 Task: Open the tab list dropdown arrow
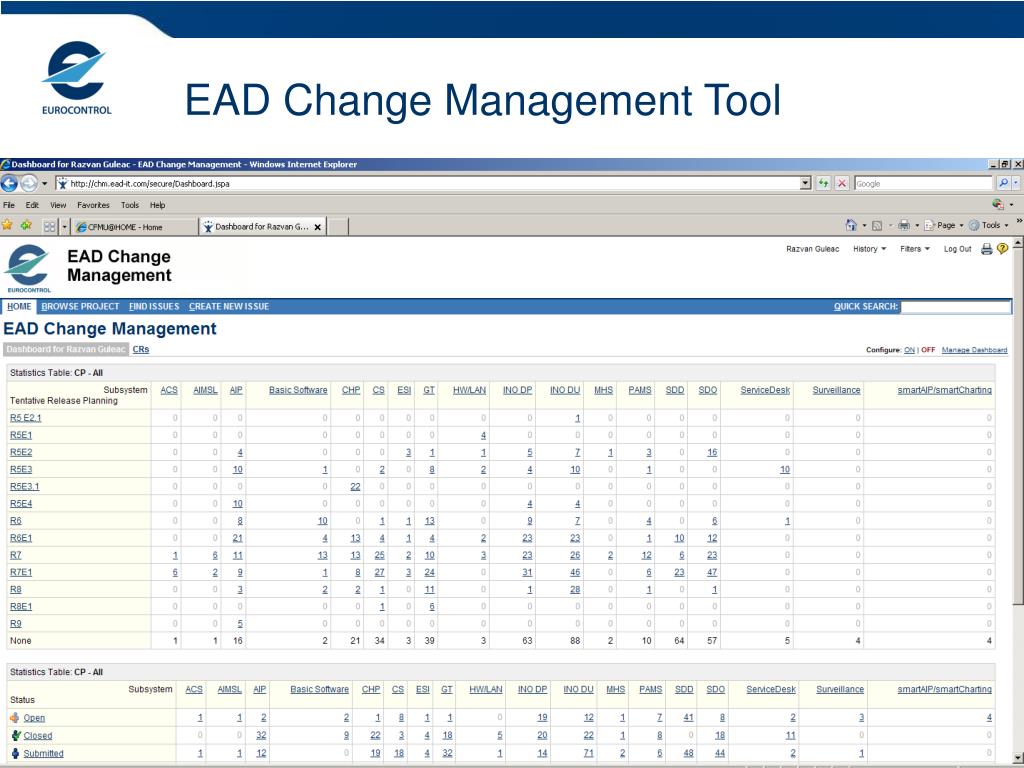[64, 227]
